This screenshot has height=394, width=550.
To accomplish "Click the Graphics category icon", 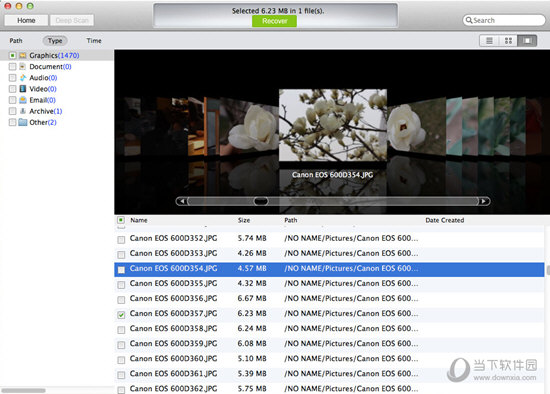I will click(x=23, y=55).
